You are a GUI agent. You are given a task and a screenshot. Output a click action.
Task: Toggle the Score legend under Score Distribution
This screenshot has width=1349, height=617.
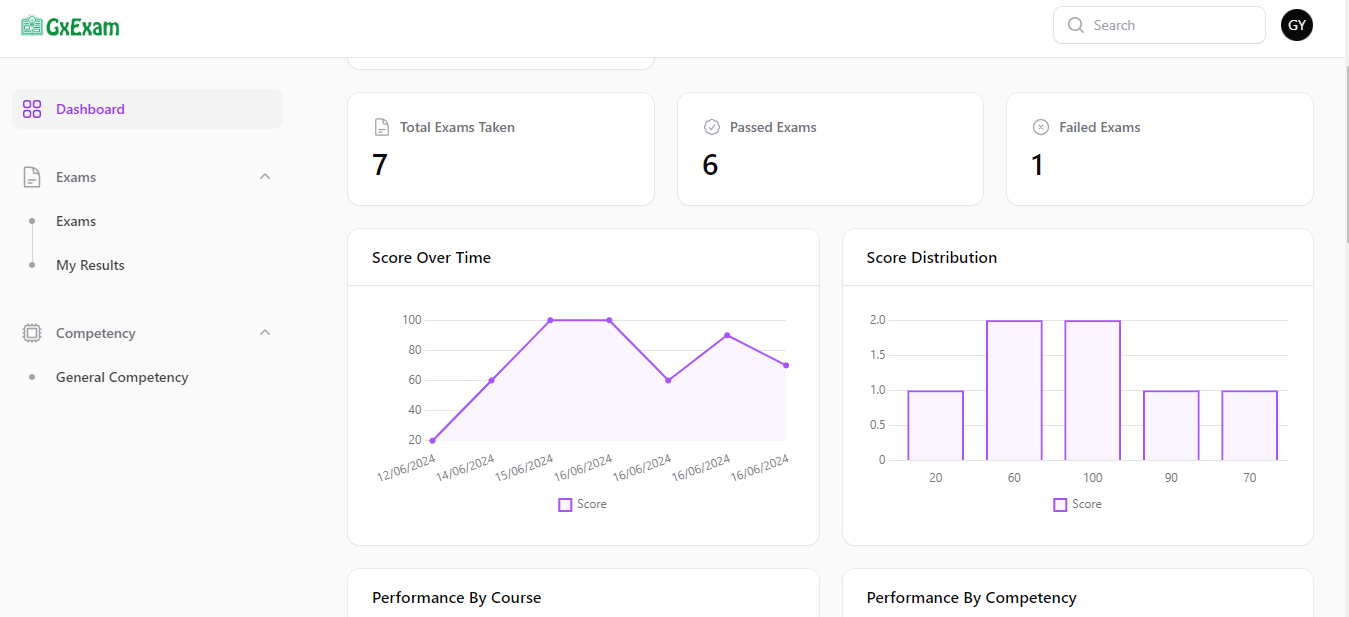(1077, 504)
